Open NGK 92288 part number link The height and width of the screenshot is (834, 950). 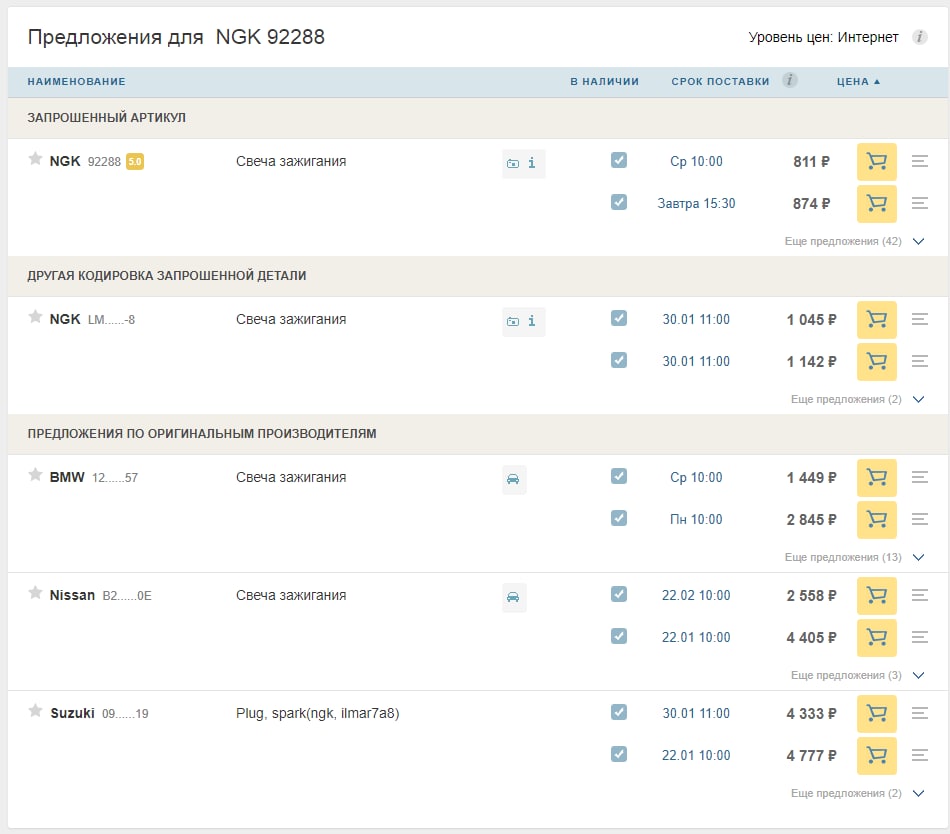tap(104, 162)
